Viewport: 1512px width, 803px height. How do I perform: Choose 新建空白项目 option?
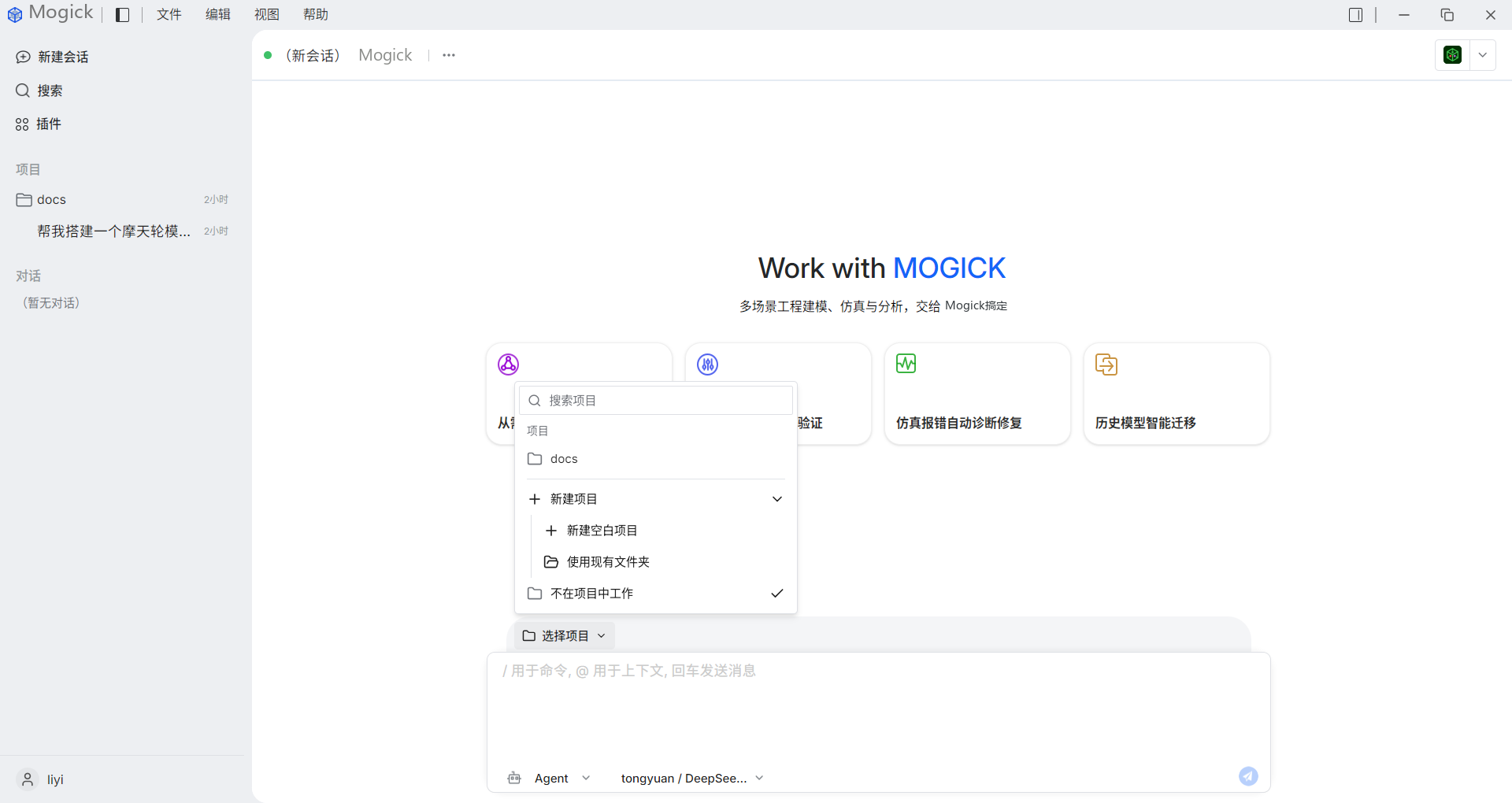point(664,531)
